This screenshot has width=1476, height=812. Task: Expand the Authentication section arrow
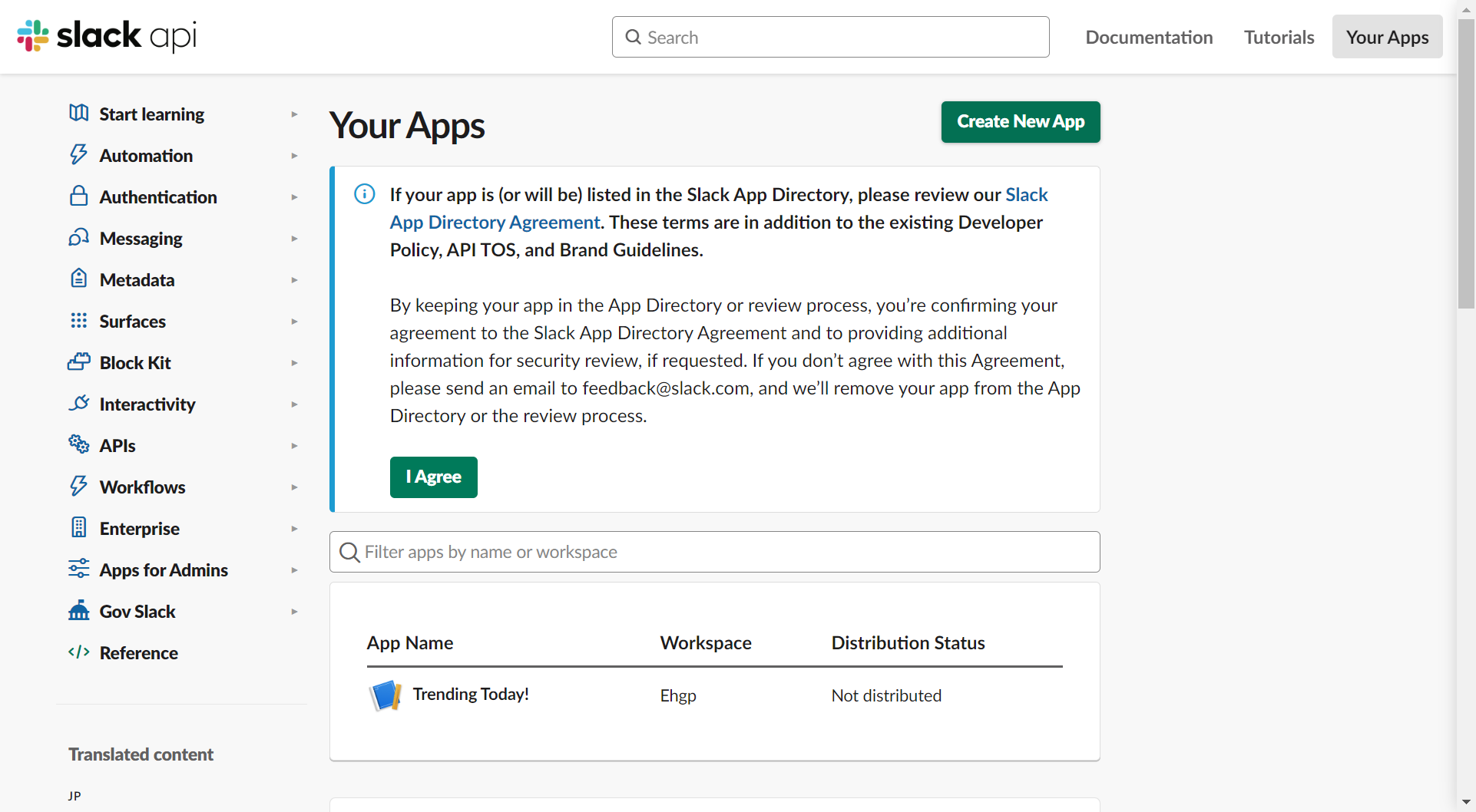[294, 197]
